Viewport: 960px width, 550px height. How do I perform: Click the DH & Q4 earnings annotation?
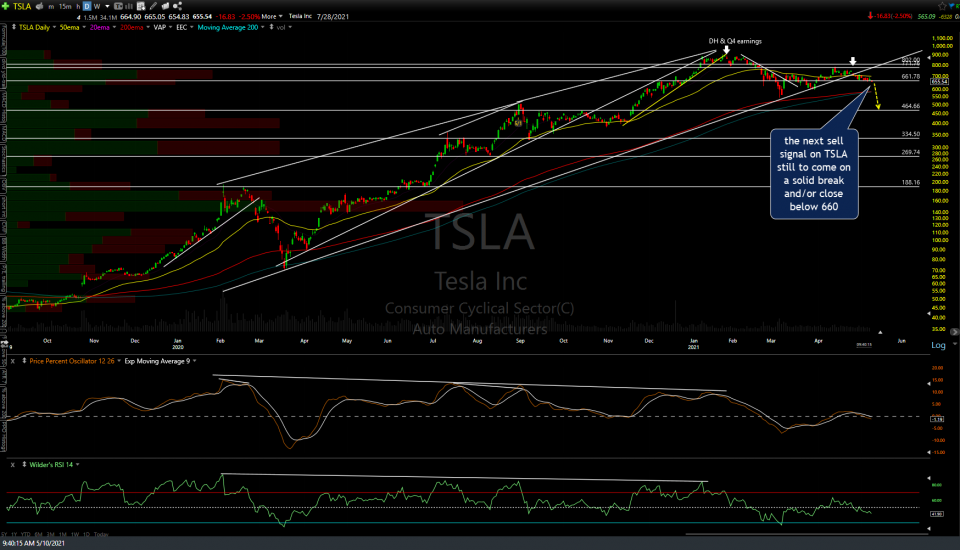pyautogui.click(x=735, y=41)
